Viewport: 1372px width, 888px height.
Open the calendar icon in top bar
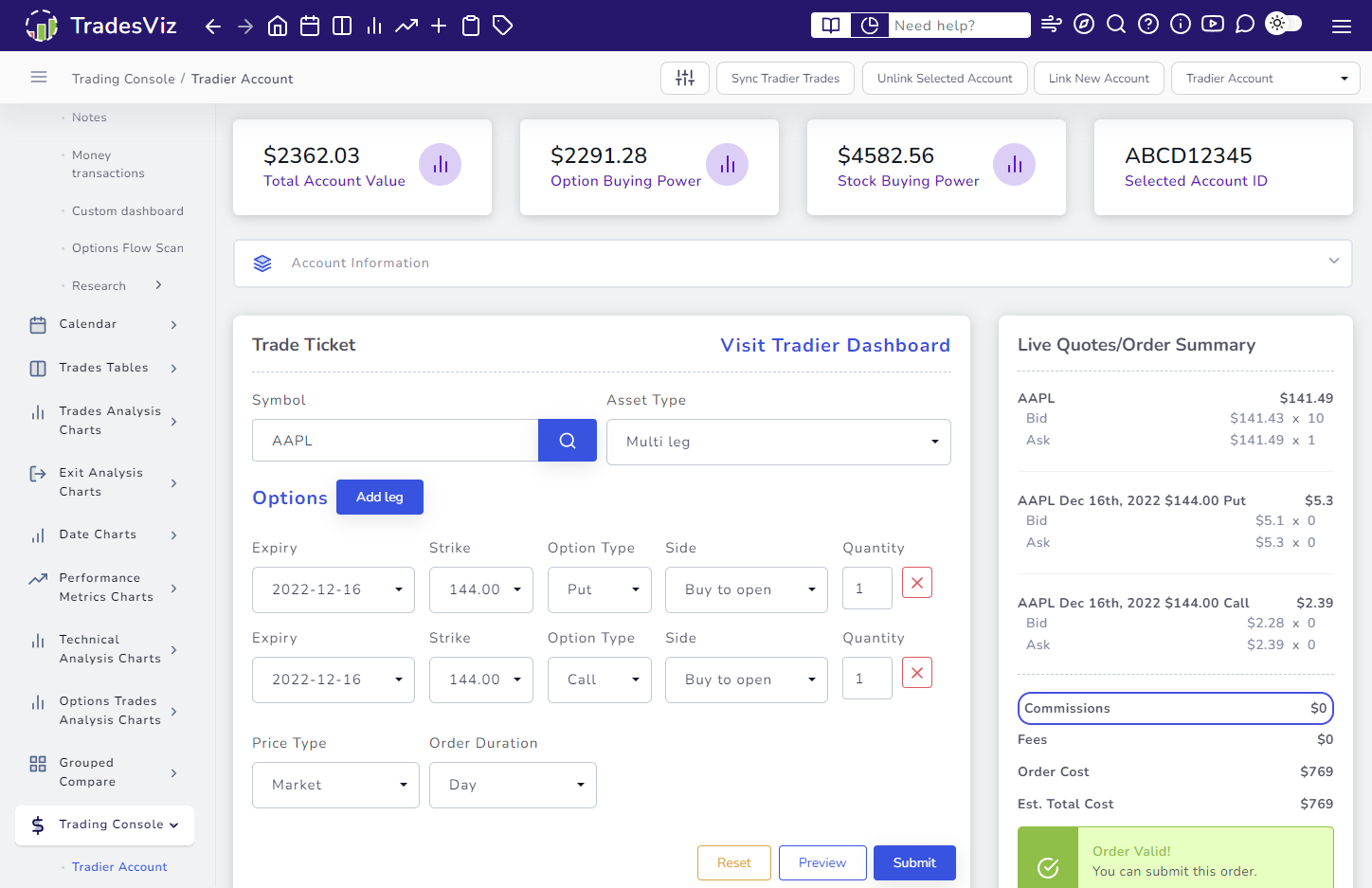coord(310,26)
